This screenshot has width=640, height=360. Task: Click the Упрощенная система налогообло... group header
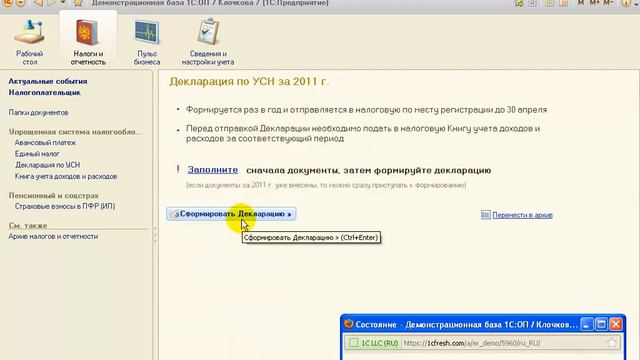click(x=76, y=132)
